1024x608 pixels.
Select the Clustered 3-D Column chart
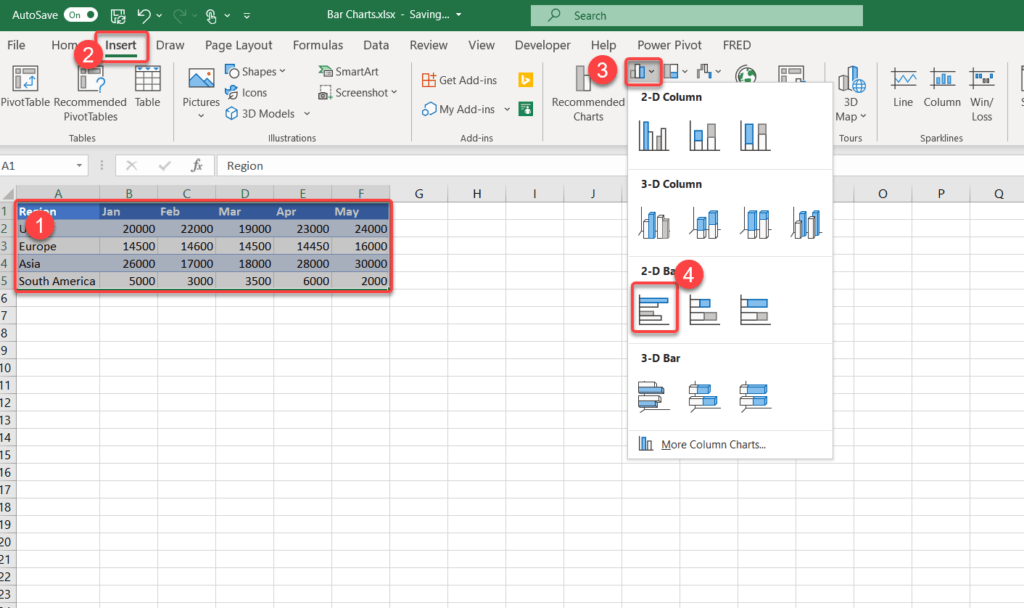[654, 222]
